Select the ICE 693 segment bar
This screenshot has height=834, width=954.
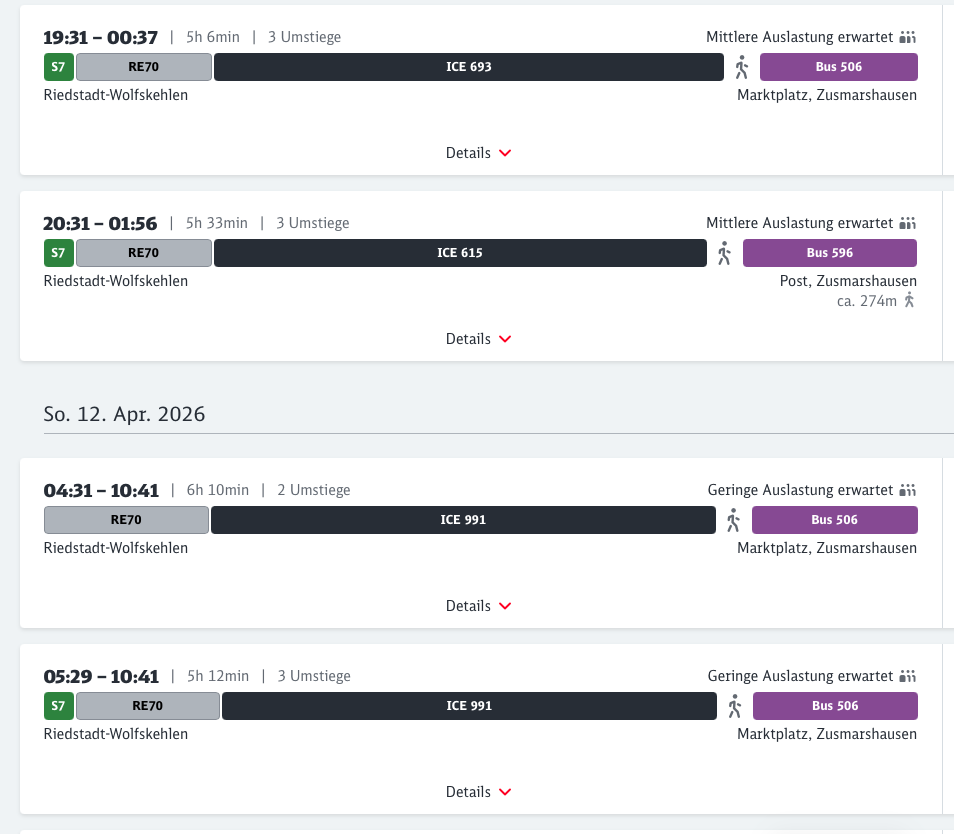468,67
